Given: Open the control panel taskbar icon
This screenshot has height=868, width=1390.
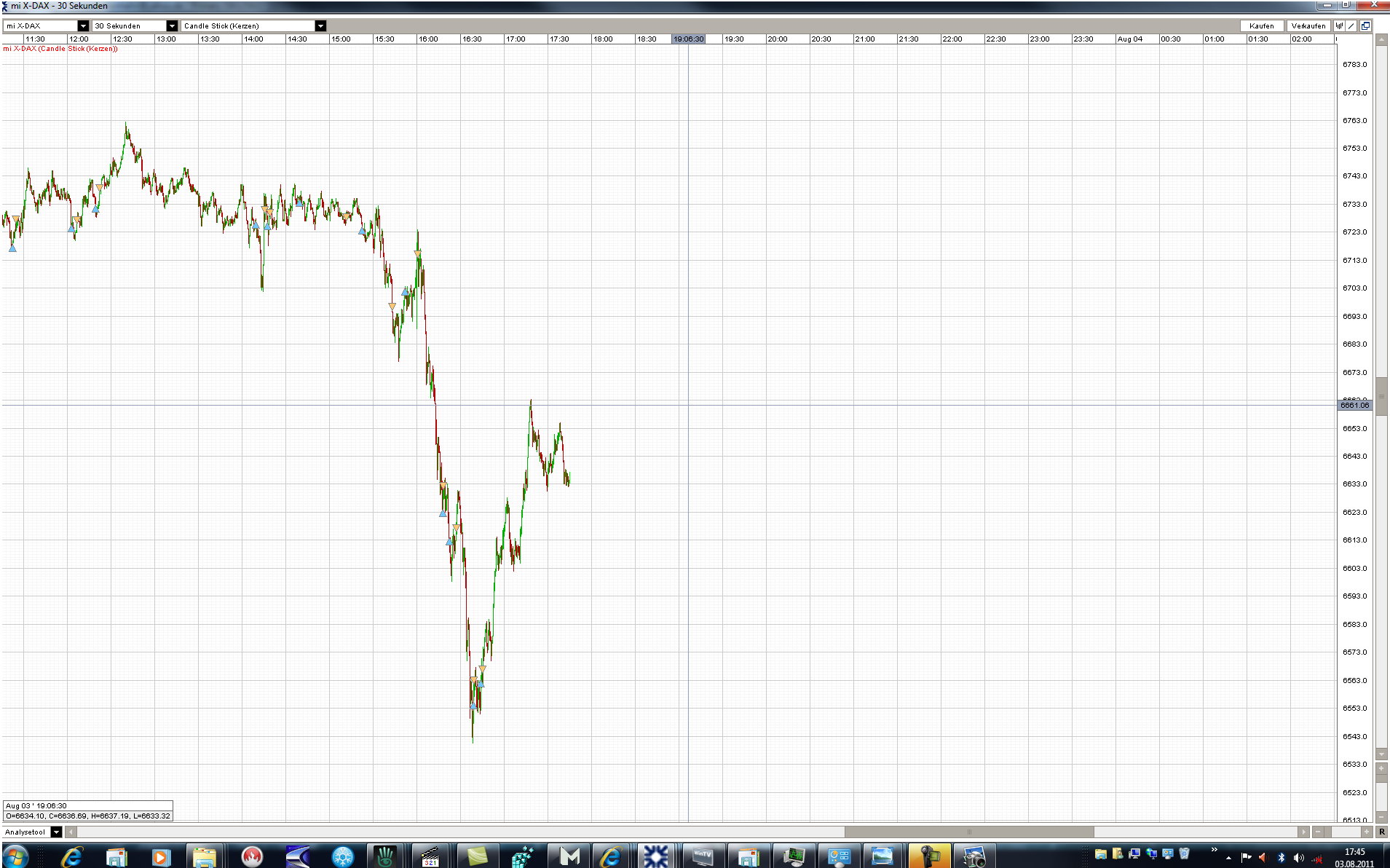Looking at the screenshot, I should click(838, 856).
